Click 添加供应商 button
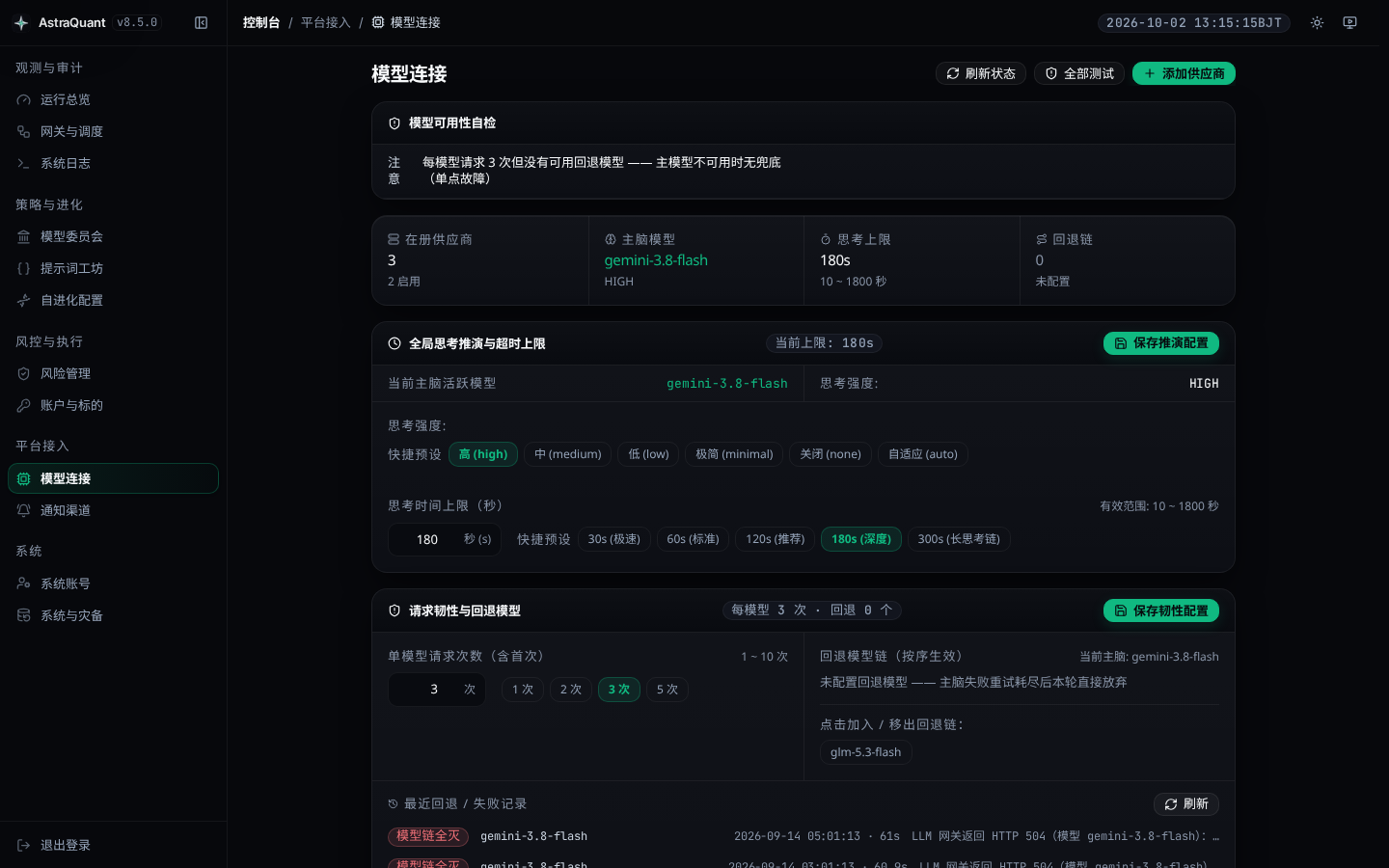Image resolution: width=1389 pixels, height=868 pixels. pyautogui.click(x=1184, y=73)
